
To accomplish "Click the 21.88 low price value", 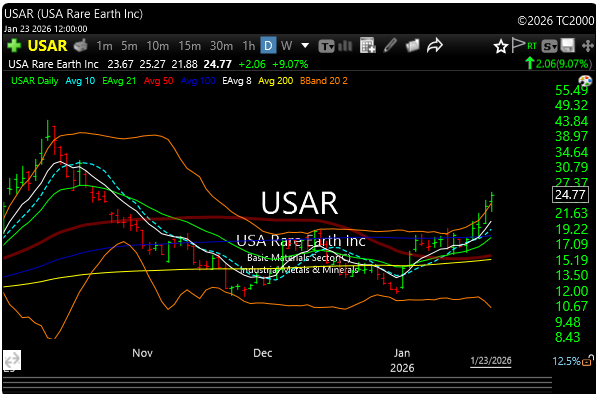I will point(184,64).
